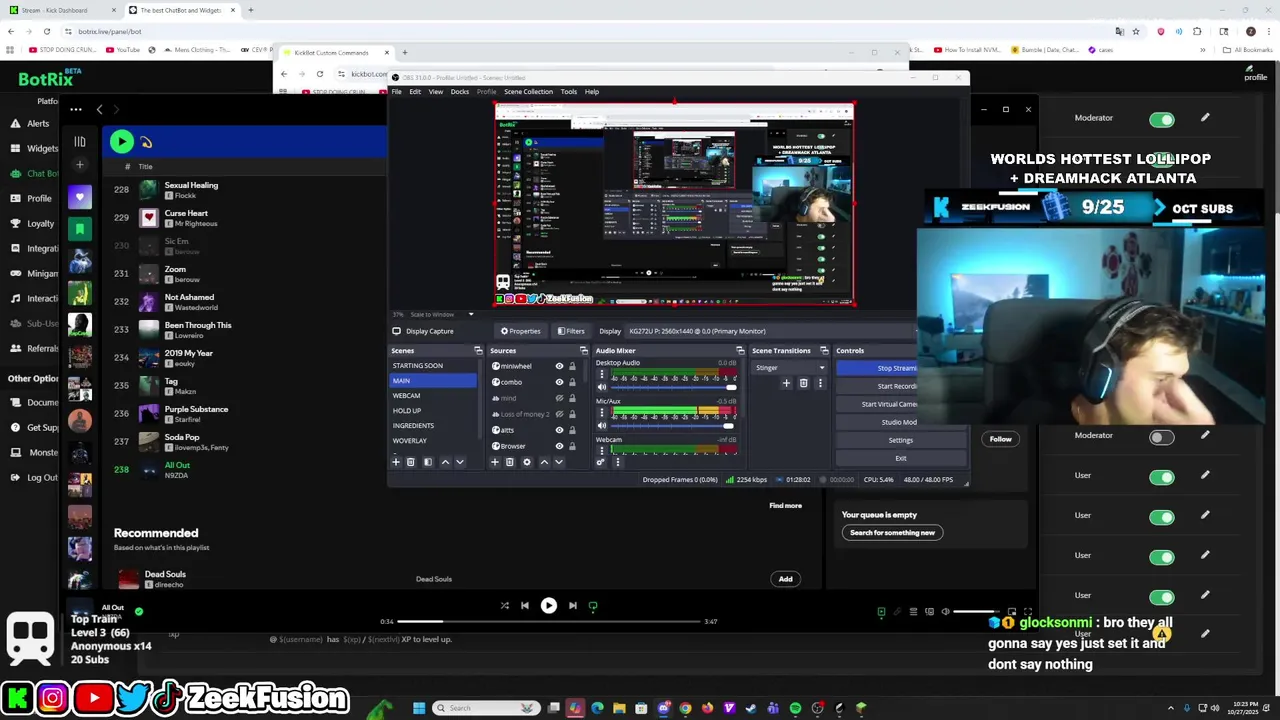Click Filters button above OBS docks
This screenshot has width=1280, height=720.
tap(571, 331)
